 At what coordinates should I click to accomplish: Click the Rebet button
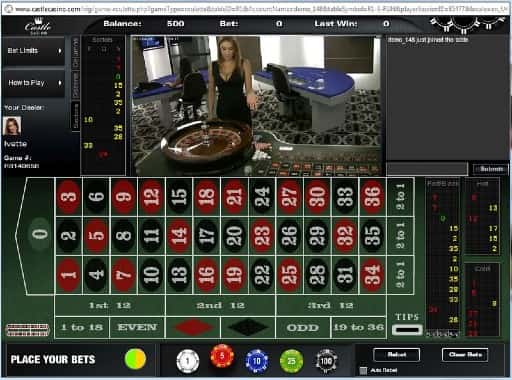click(397, 355)
